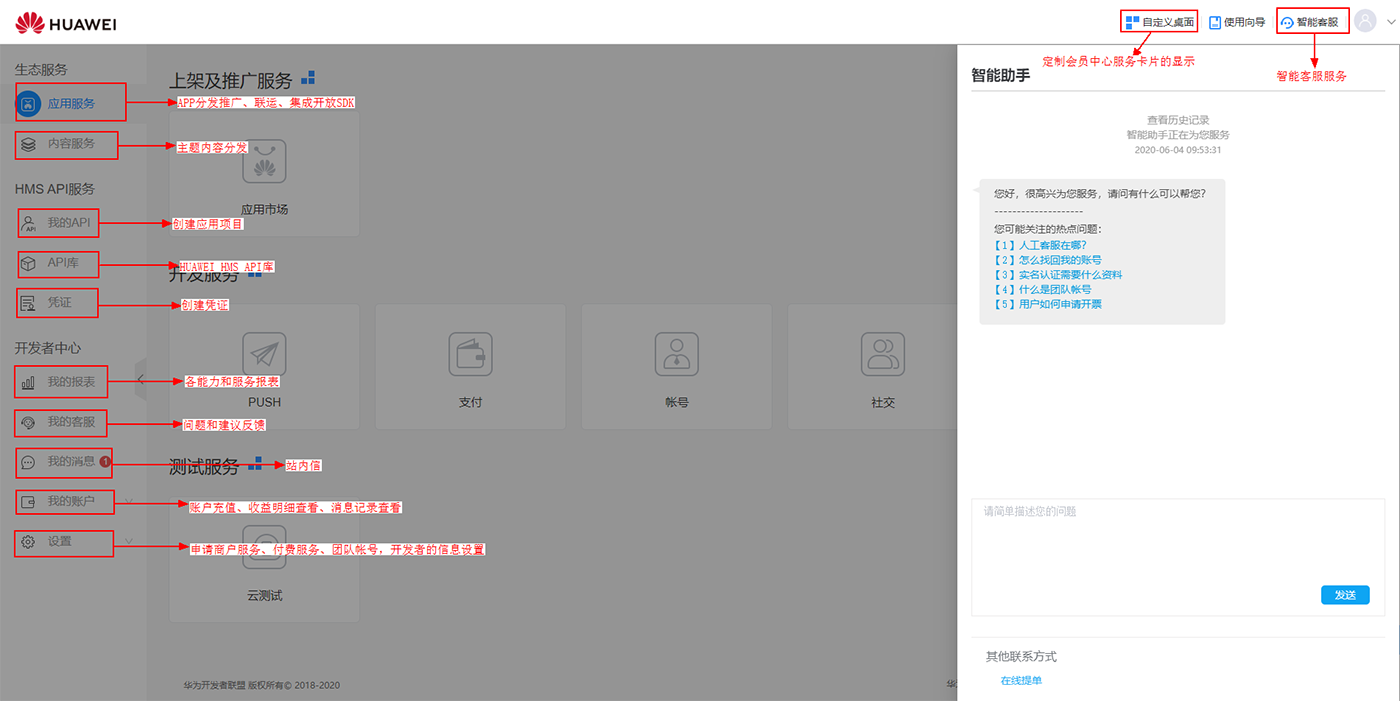The width and height of the screenshot is (1400, 701).
Task: Click the 在线提单 link
Action: (1021, 680)
